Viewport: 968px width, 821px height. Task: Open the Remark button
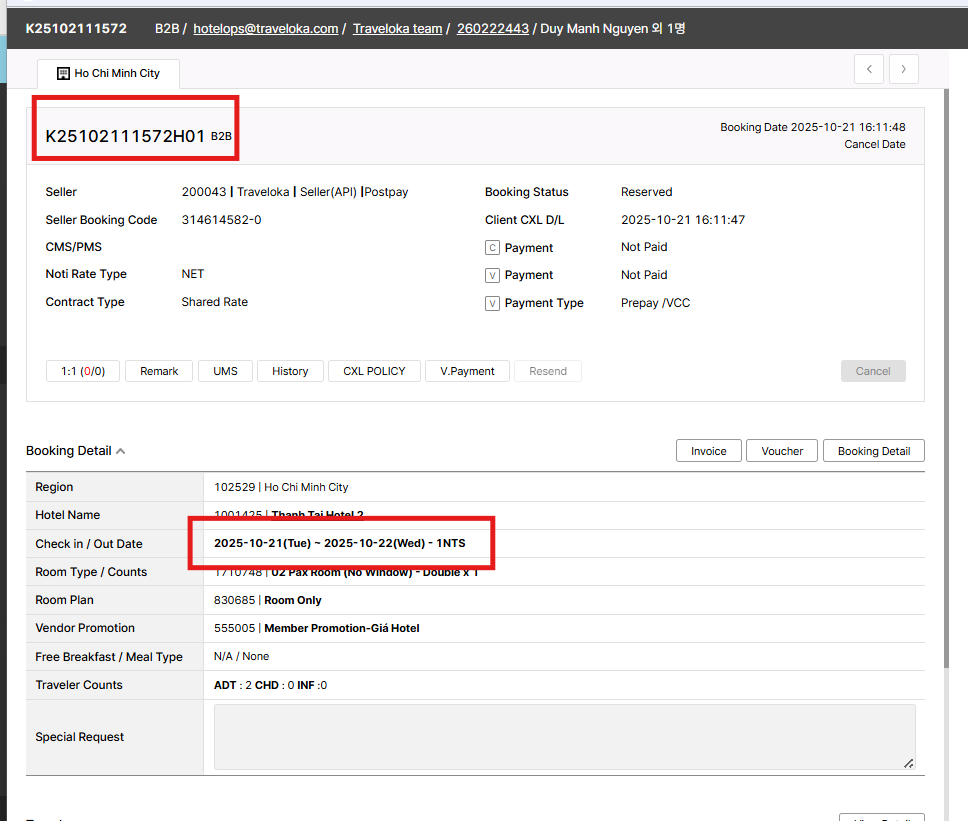[159, 371]
